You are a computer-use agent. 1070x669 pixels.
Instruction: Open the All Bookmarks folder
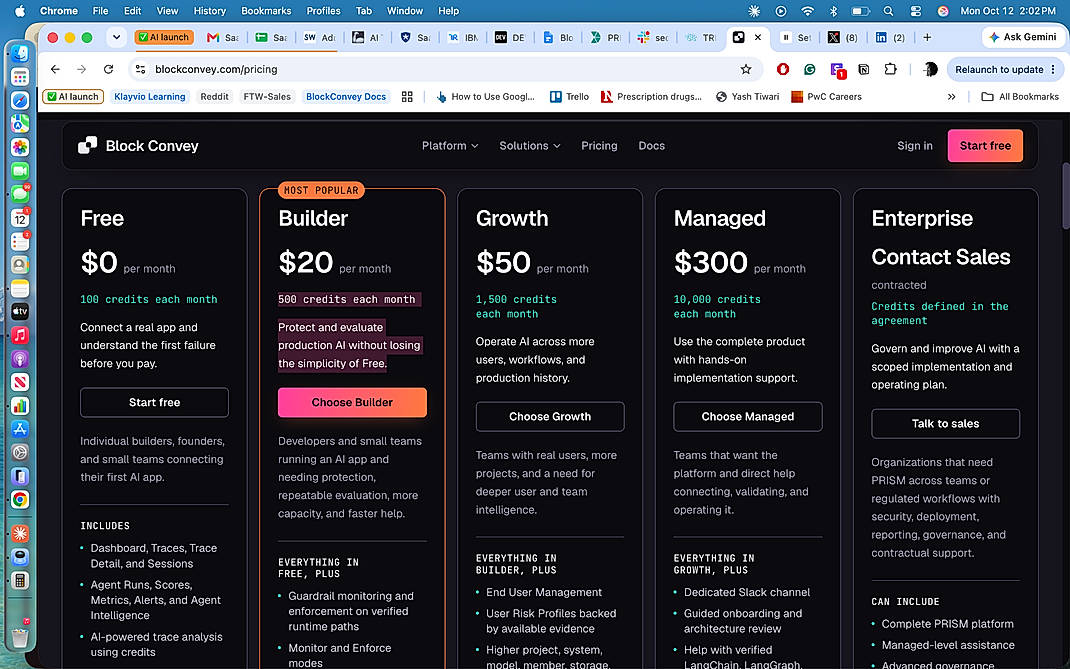pos(1020,97)
